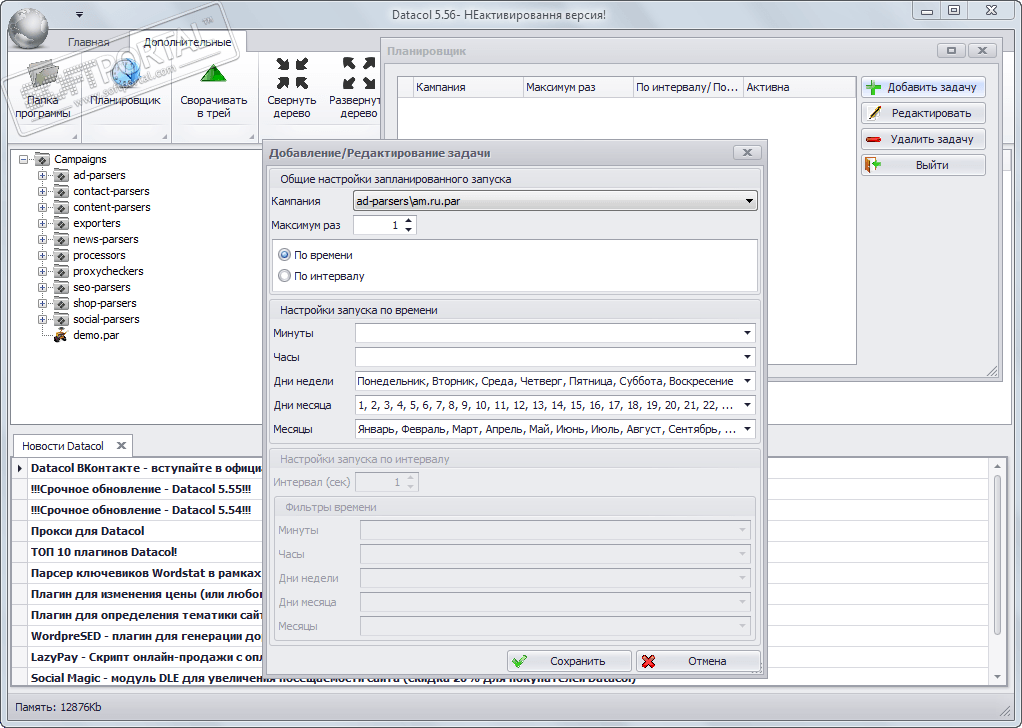Open the Дни недели dropdown with weekdays
This screenshot has height=728, width=1022.
[555, 381]
